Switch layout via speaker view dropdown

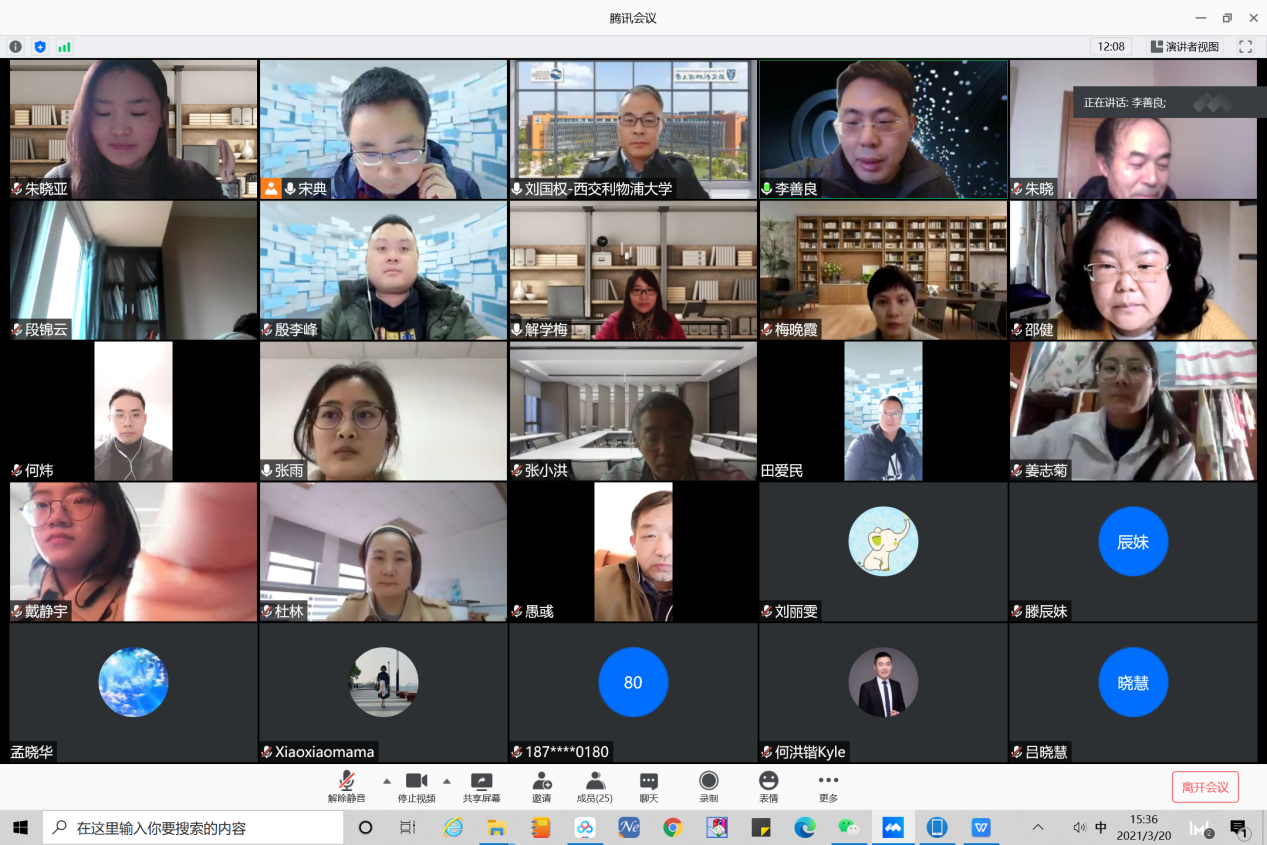(x=1185, y=47)
